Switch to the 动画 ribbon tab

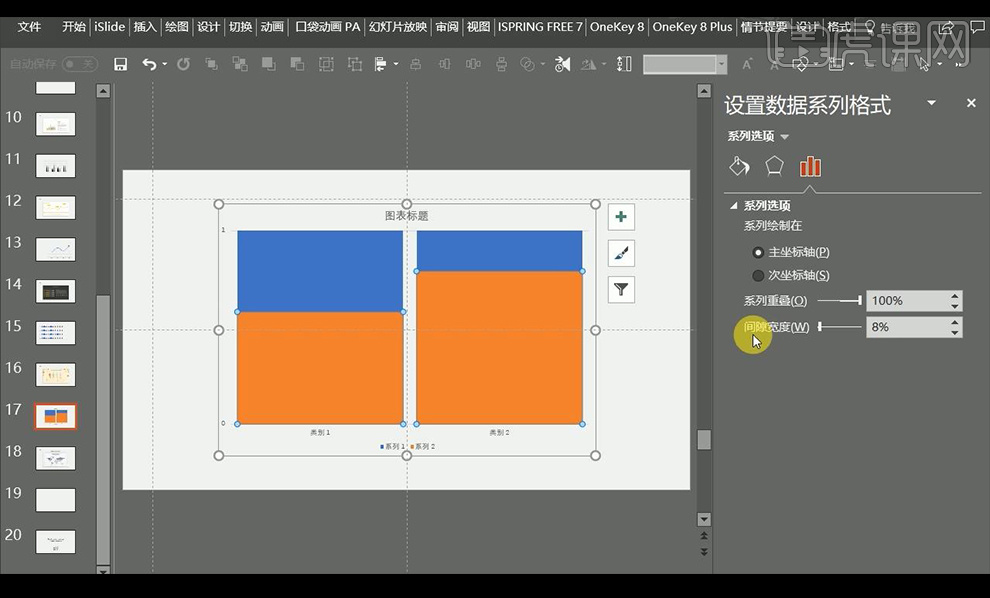coord(272,27)
